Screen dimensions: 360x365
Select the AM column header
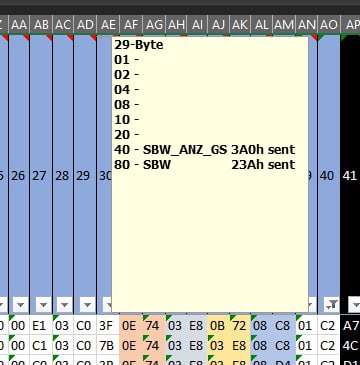[284, 25]
